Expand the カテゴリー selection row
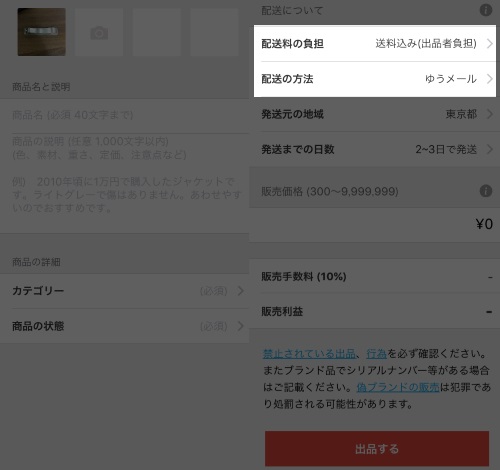The width and height of the screenshot is (500, 470). pos(125,291)
